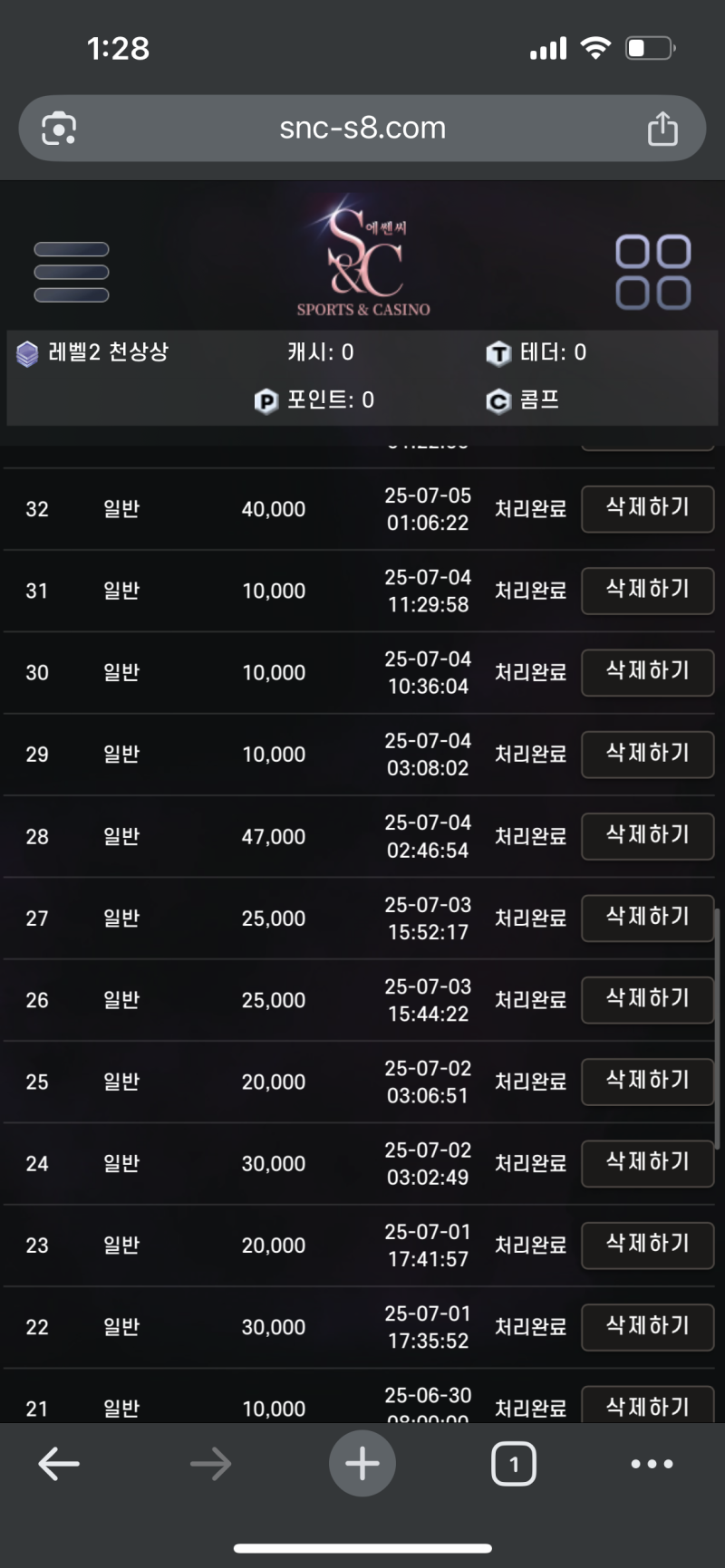Delete row 25 dated 25-07-02 03:06:51
Viewport: 725px width, 1568px height.
coord(648,1081)
